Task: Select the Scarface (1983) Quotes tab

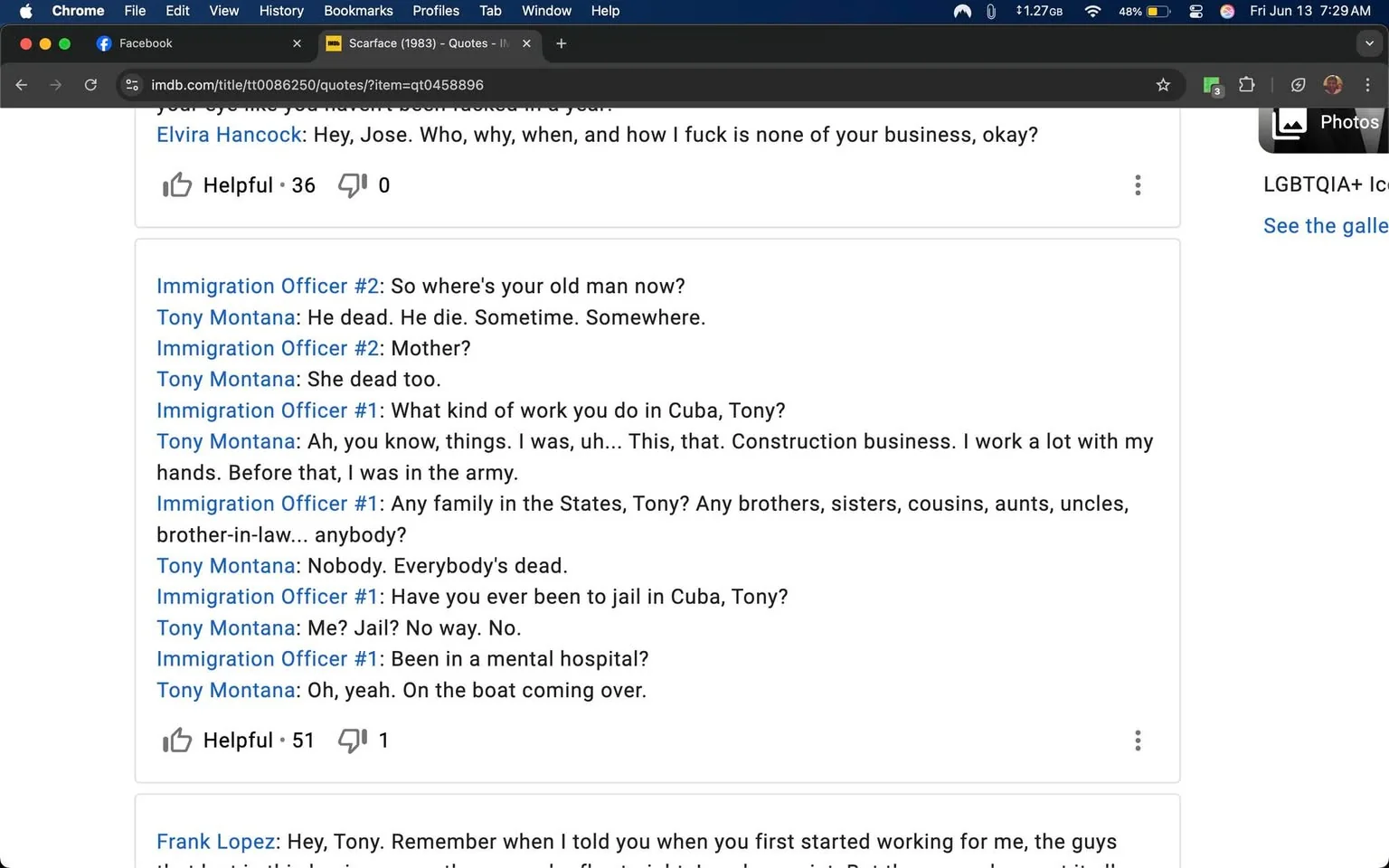Action: [430, 43]
